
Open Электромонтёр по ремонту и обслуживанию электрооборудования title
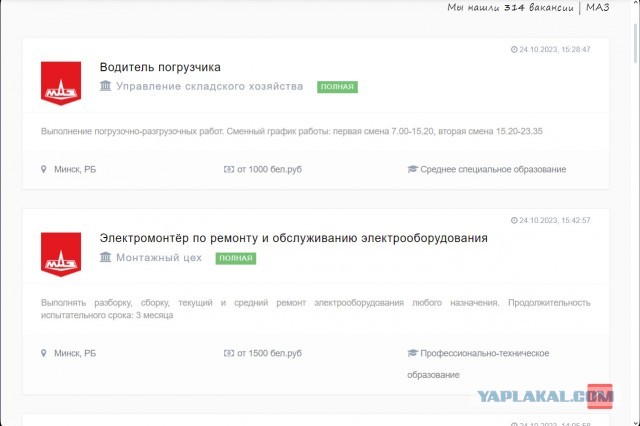(293, 238)
